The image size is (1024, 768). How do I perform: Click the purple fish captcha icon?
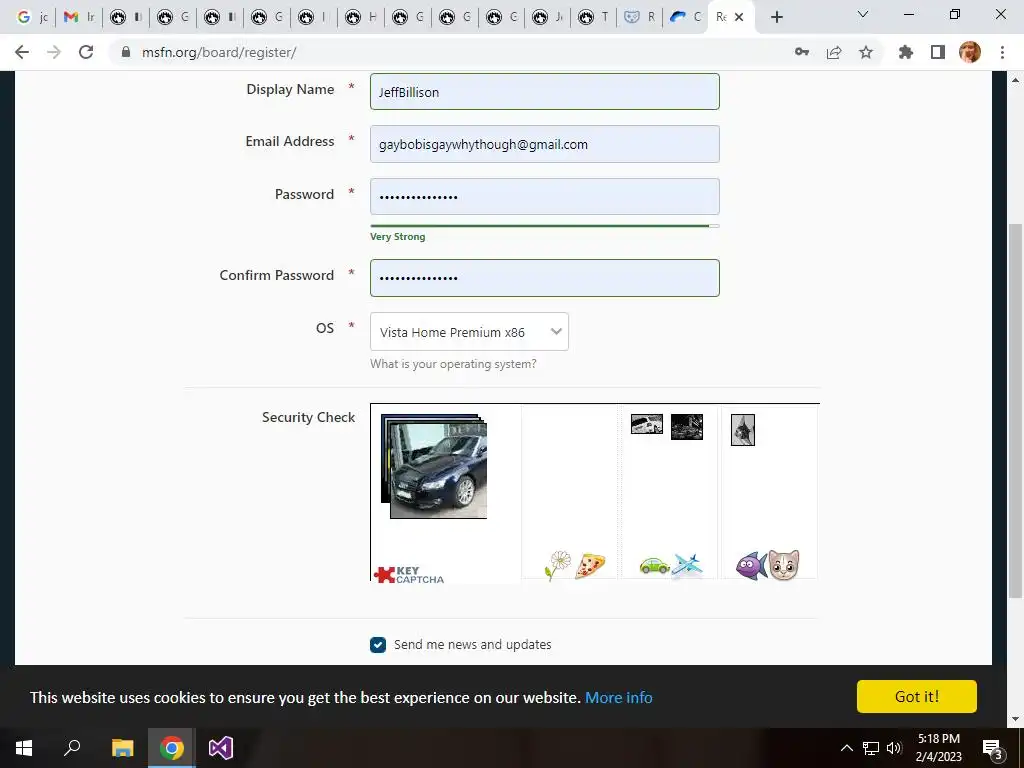click(751, 566)
